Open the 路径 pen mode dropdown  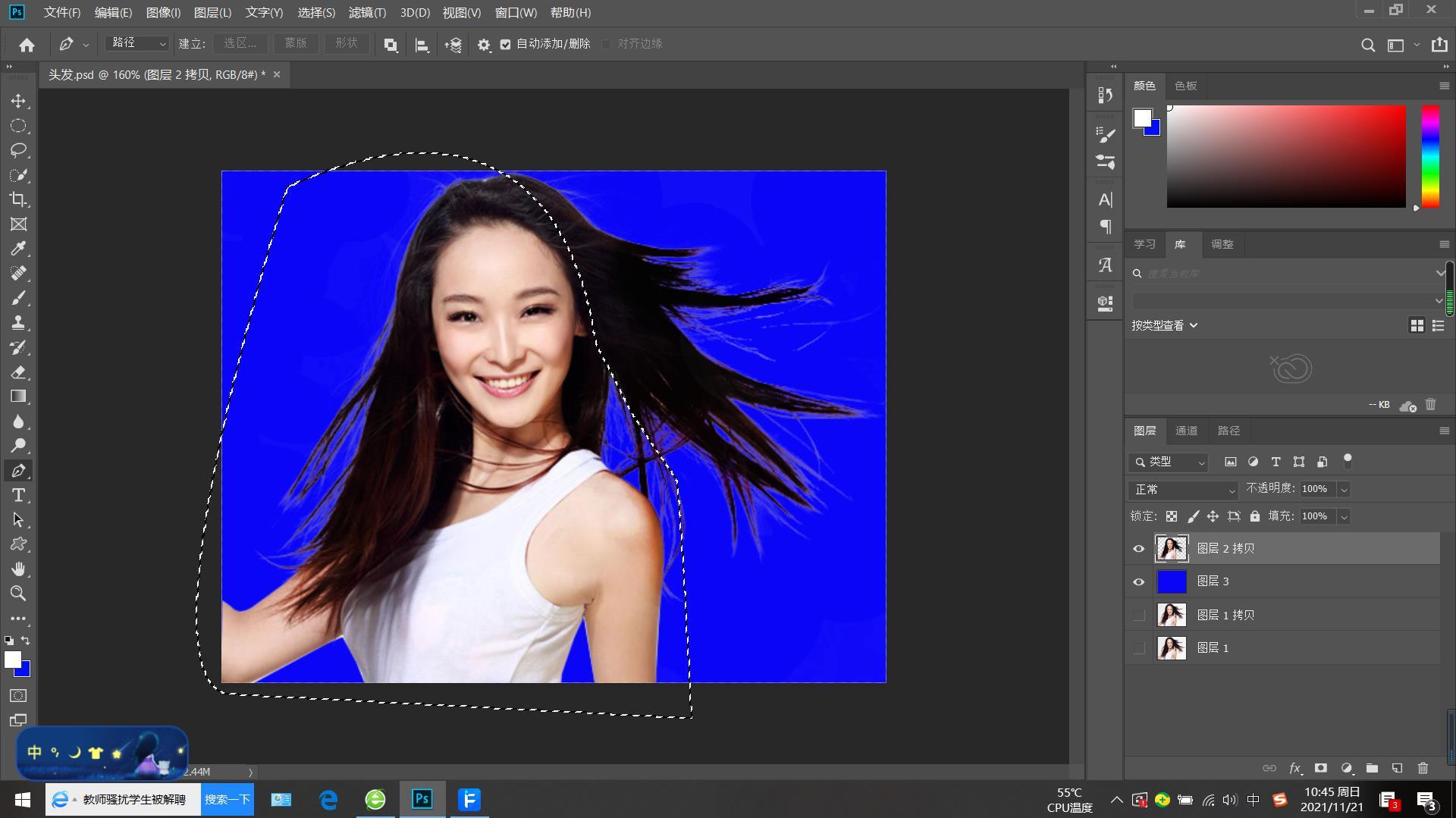[138, 44]
